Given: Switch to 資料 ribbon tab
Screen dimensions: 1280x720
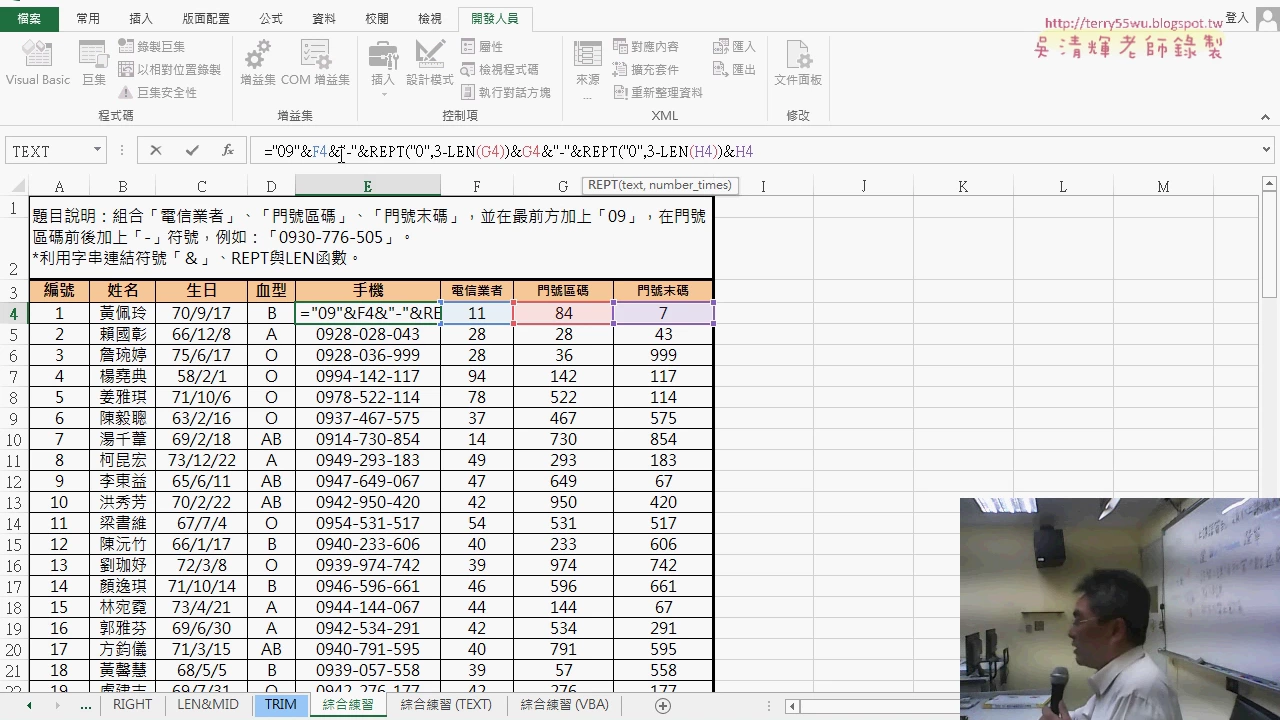Looking at the screenshot, I should pos(324,18).
